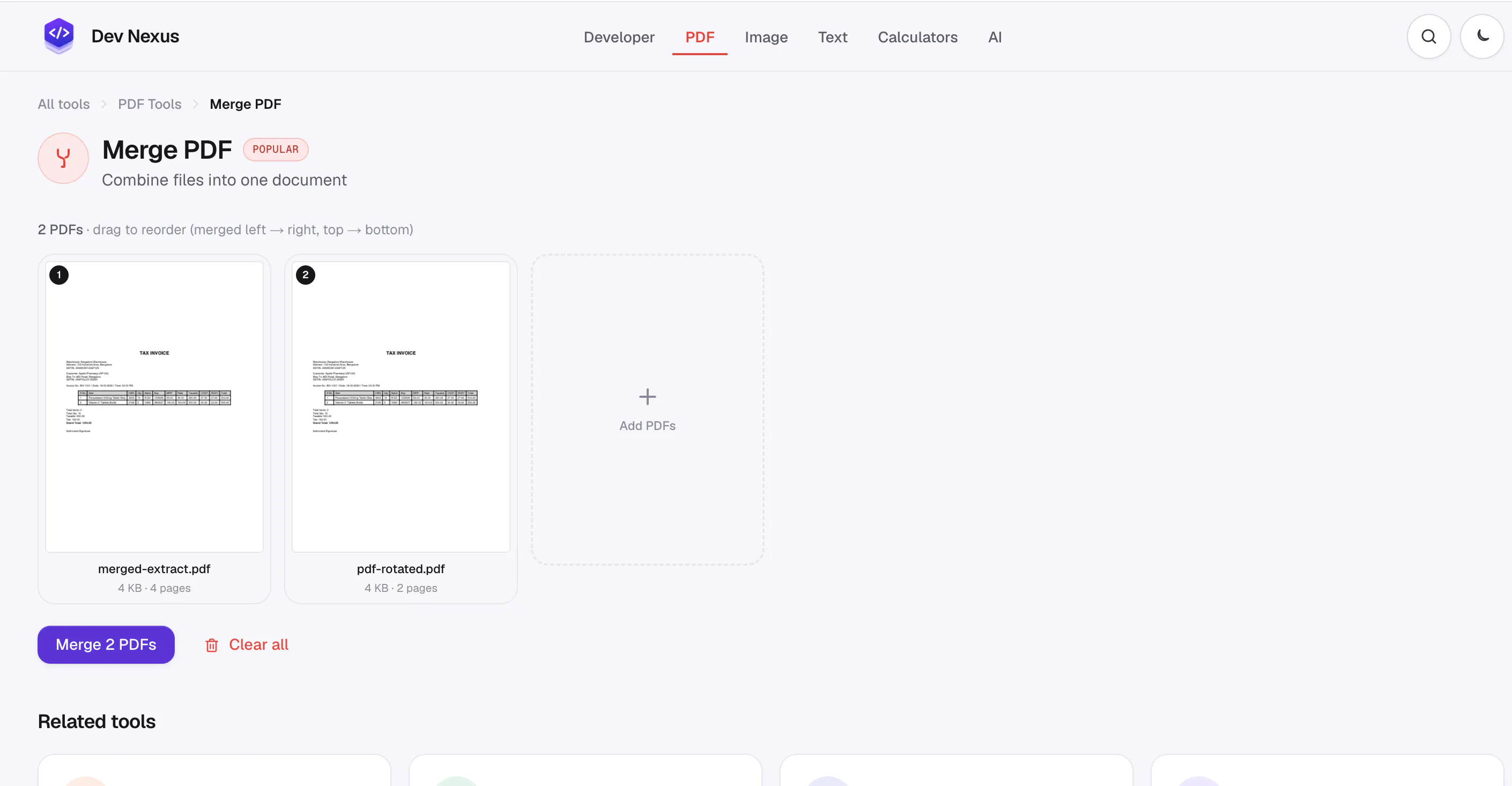Screen dimensions: 1512x786
Task: Click the number 1 badge on the first PDF
Action: (58, 275)
